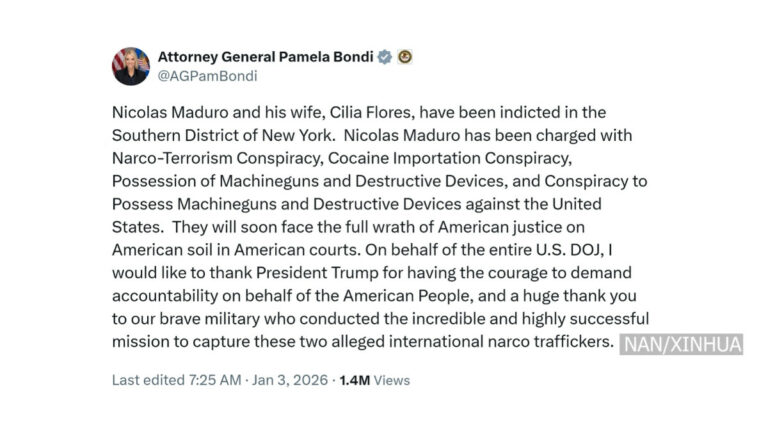This screenshot has height=432, width=768.
Task: Open the Attorney General Pamela Bondi profile name
Action: coord(265,57)
